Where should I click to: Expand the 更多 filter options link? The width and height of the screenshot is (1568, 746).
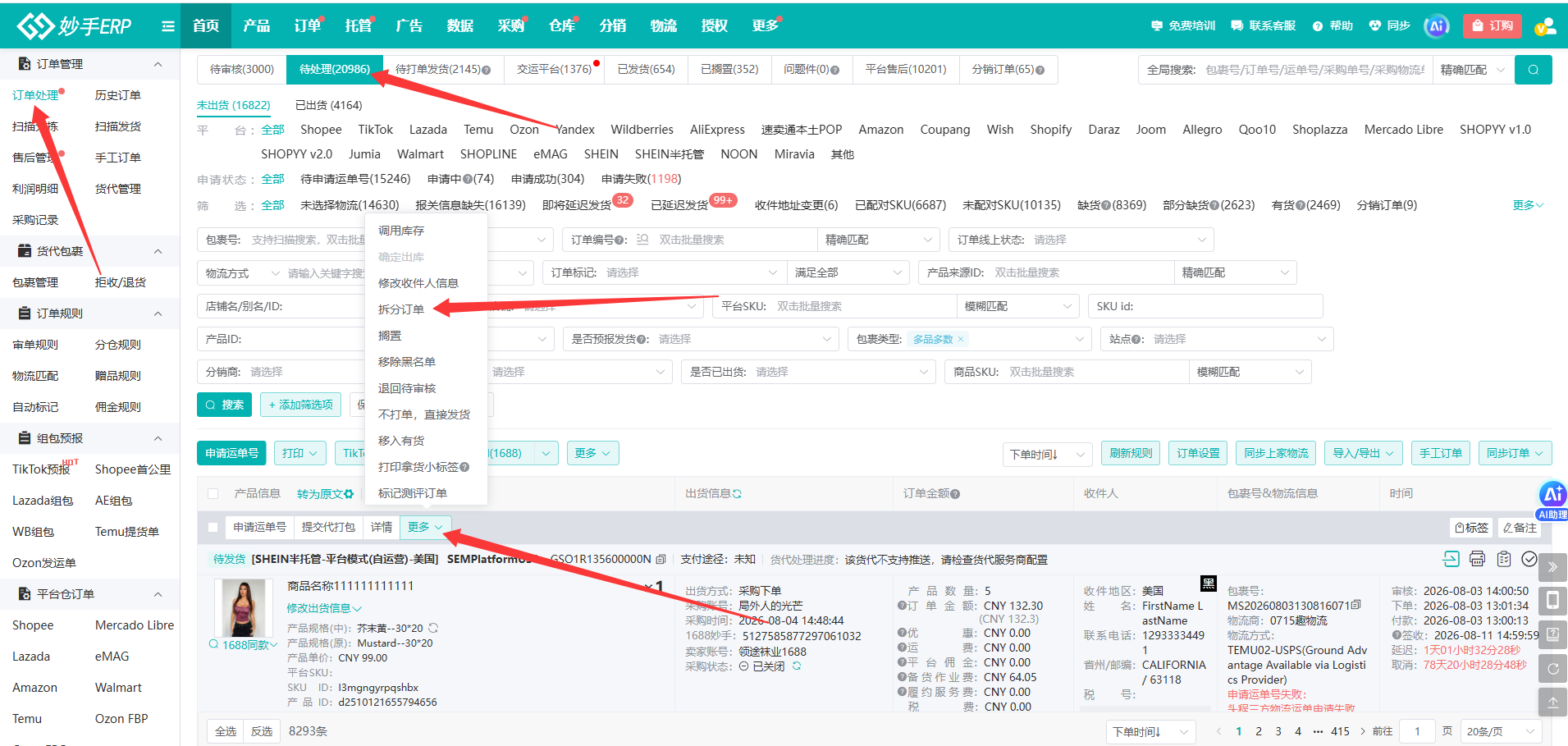tap(1528, 205)
